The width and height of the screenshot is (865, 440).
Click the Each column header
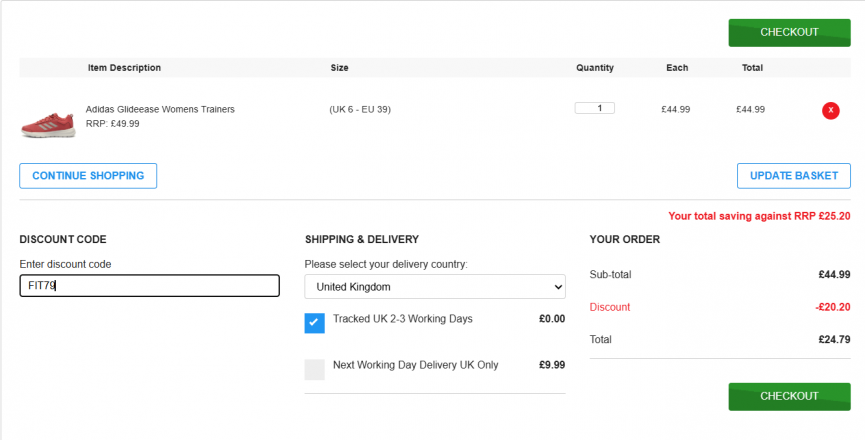coord(677,68)
